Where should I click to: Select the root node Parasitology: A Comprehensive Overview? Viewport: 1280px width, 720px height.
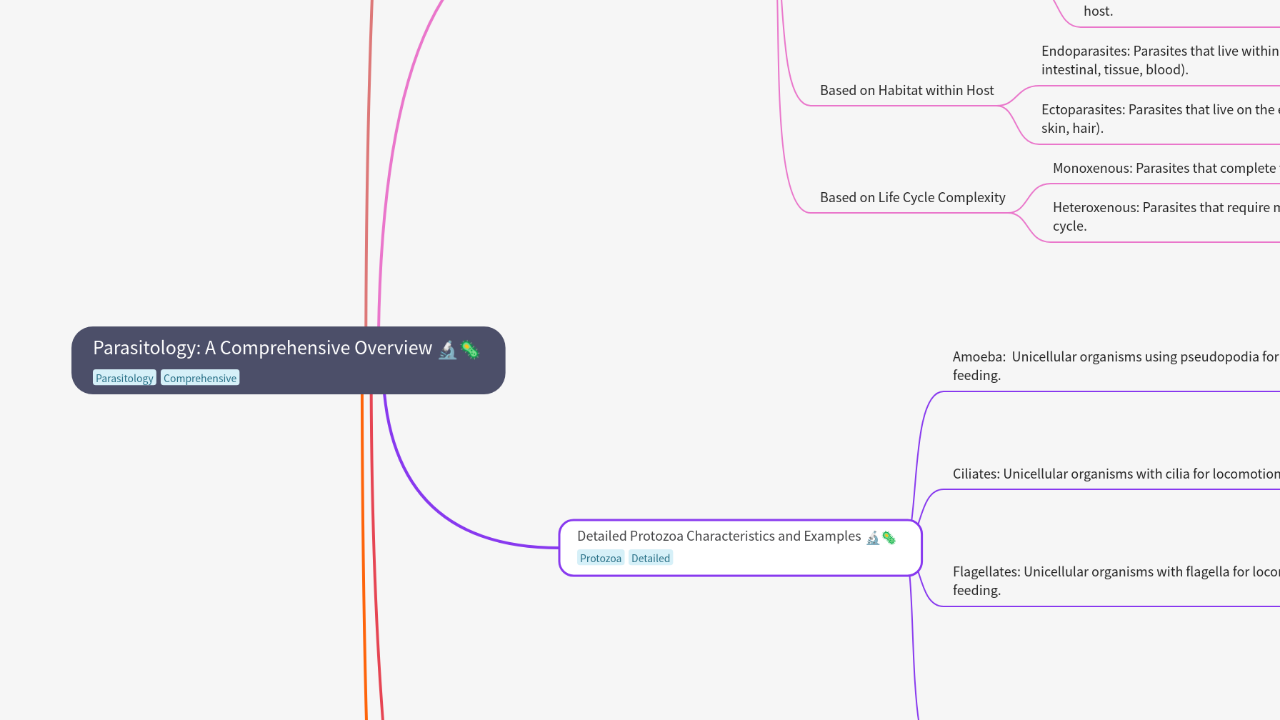[288, 360]
